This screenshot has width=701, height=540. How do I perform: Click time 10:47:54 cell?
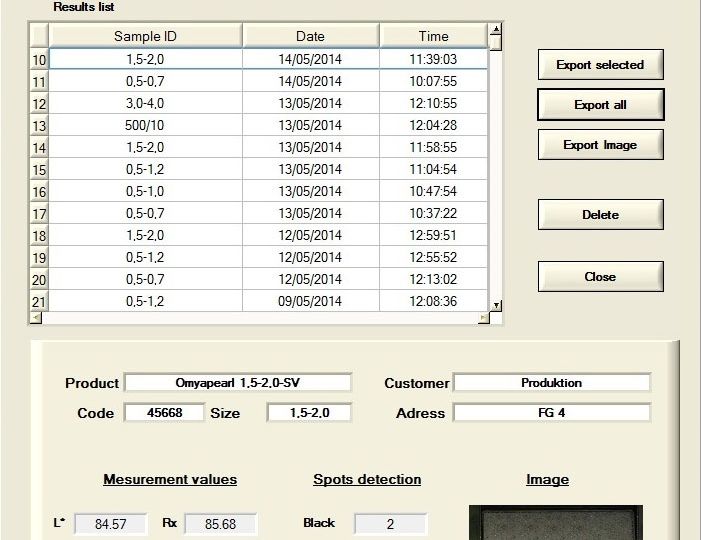(433, 191)
